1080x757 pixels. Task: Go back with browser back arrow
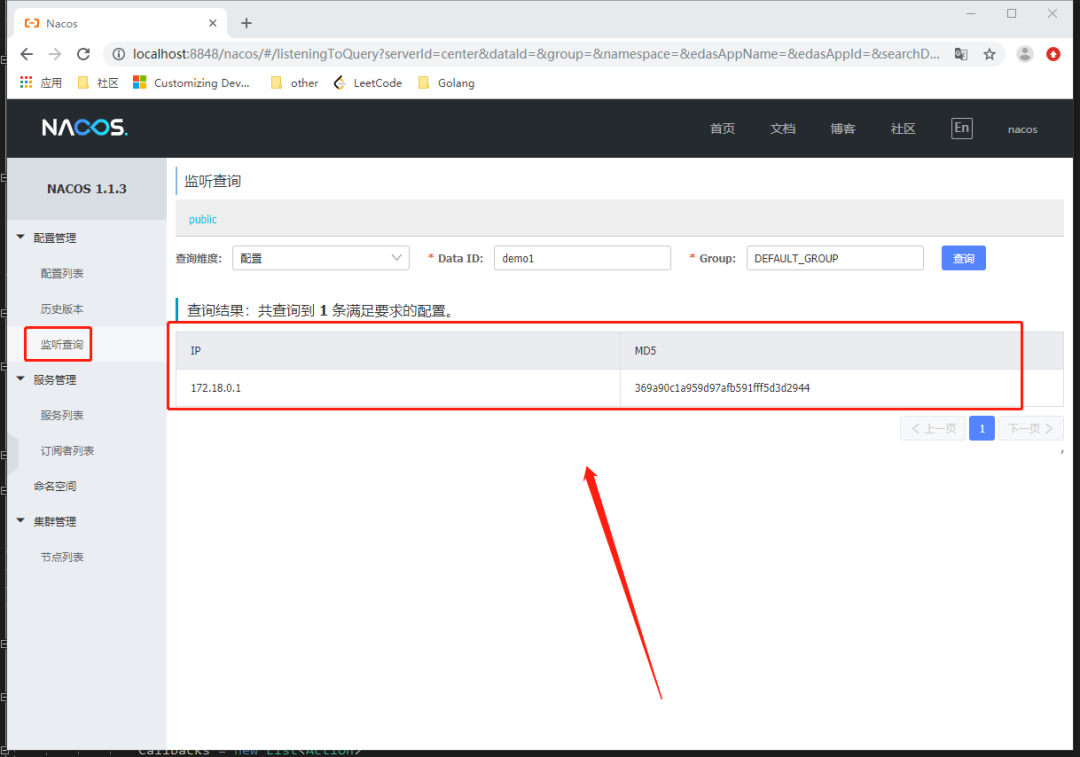pyautogui.click(x=26, y=54)
